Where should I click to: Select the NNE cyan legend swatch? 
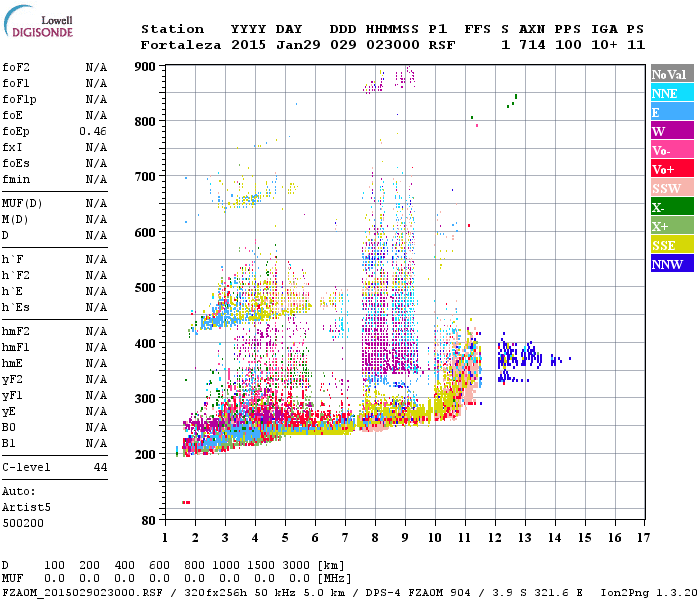pyautogui.click(x=672, y=93)
